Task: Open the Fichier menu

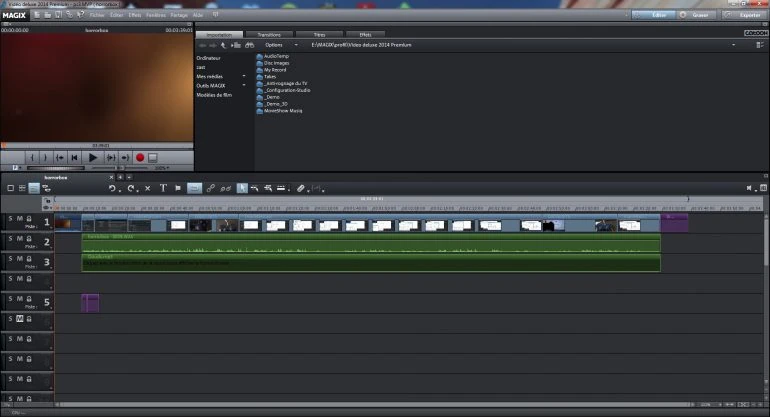Action: pyautogui.click(x=96, y=16)
